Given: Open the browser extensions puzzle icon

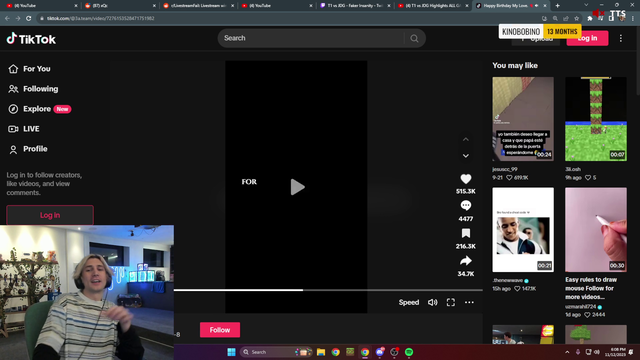Looking at the screenshot, I should [589, 18].
